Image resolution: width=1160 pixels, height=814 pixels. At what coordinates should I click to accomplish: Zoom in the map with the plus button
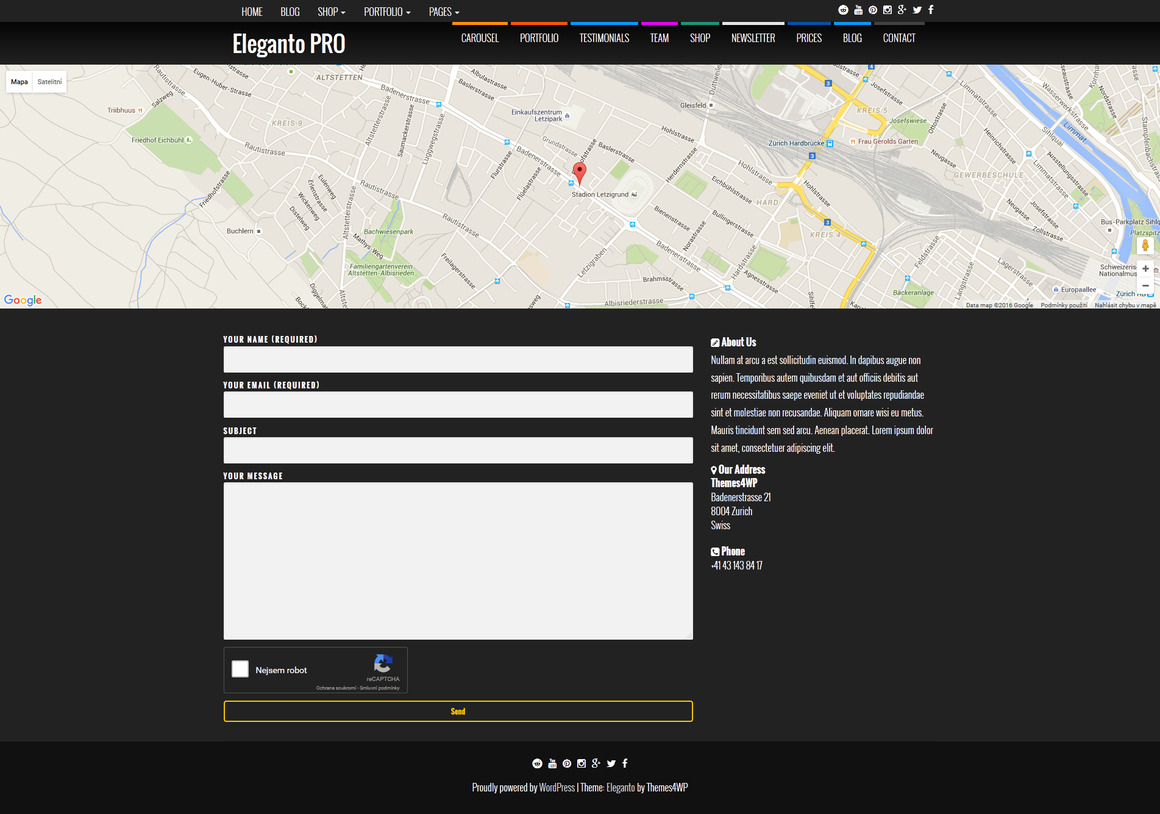pyautogui.click(x=1145, y=269)
